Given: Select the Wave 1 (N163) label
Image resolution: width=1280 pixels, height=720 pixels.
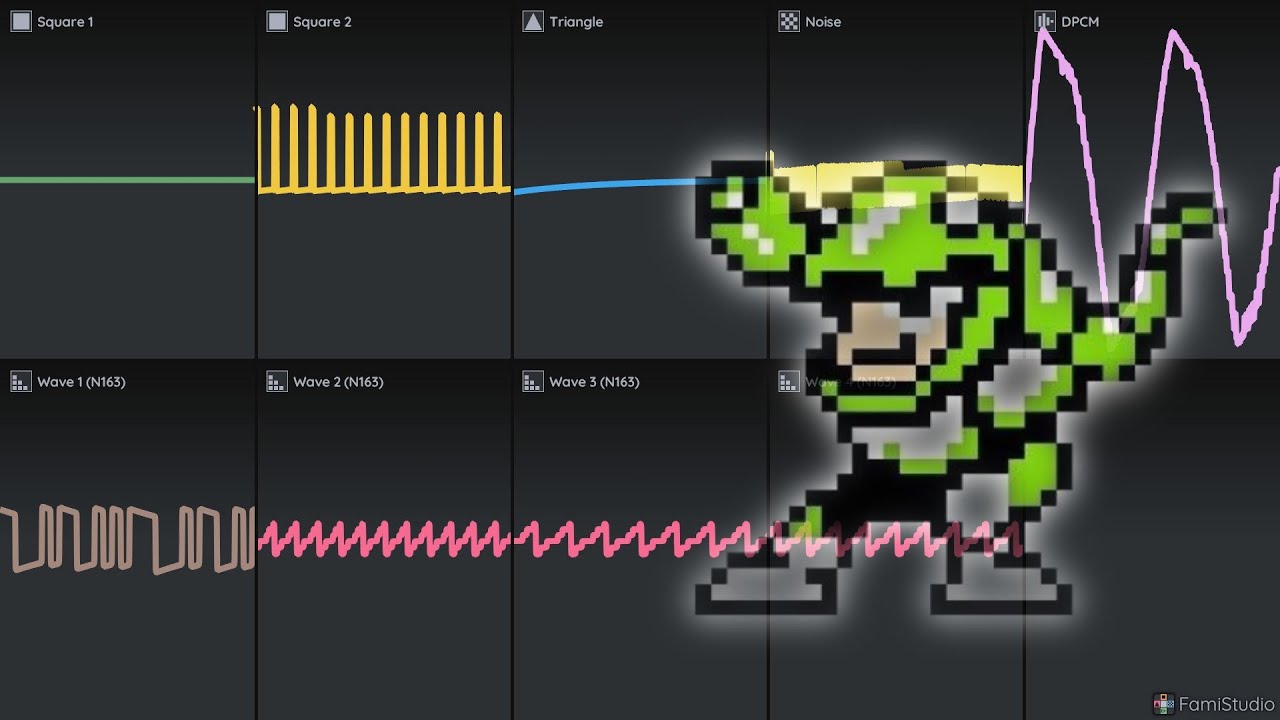Looking at the screenshot, I should [x=81, y=382].
